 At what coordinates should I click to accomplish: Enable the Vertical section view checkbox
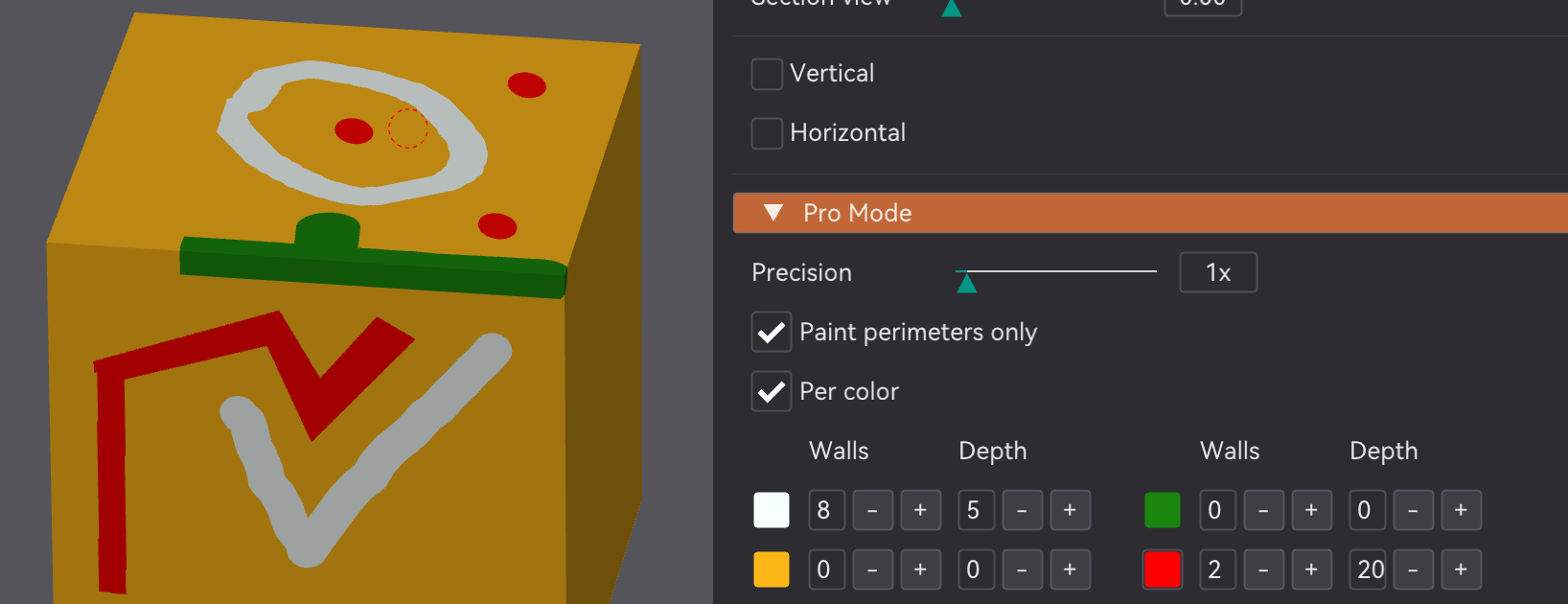pos(767,74)
